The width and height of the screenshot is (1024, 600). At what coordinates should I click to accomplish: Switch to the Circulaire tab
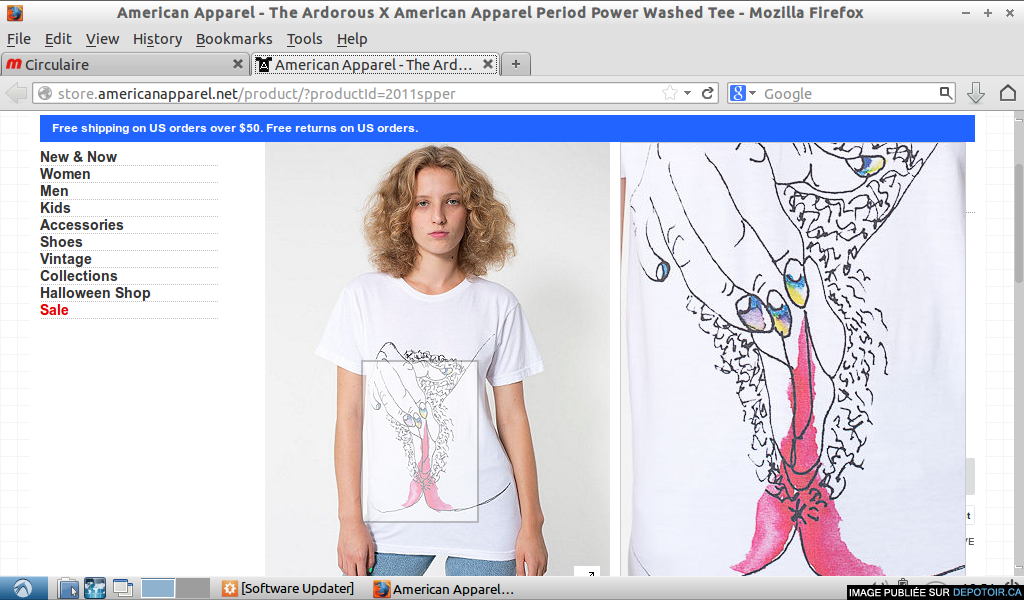click(125, 64)
